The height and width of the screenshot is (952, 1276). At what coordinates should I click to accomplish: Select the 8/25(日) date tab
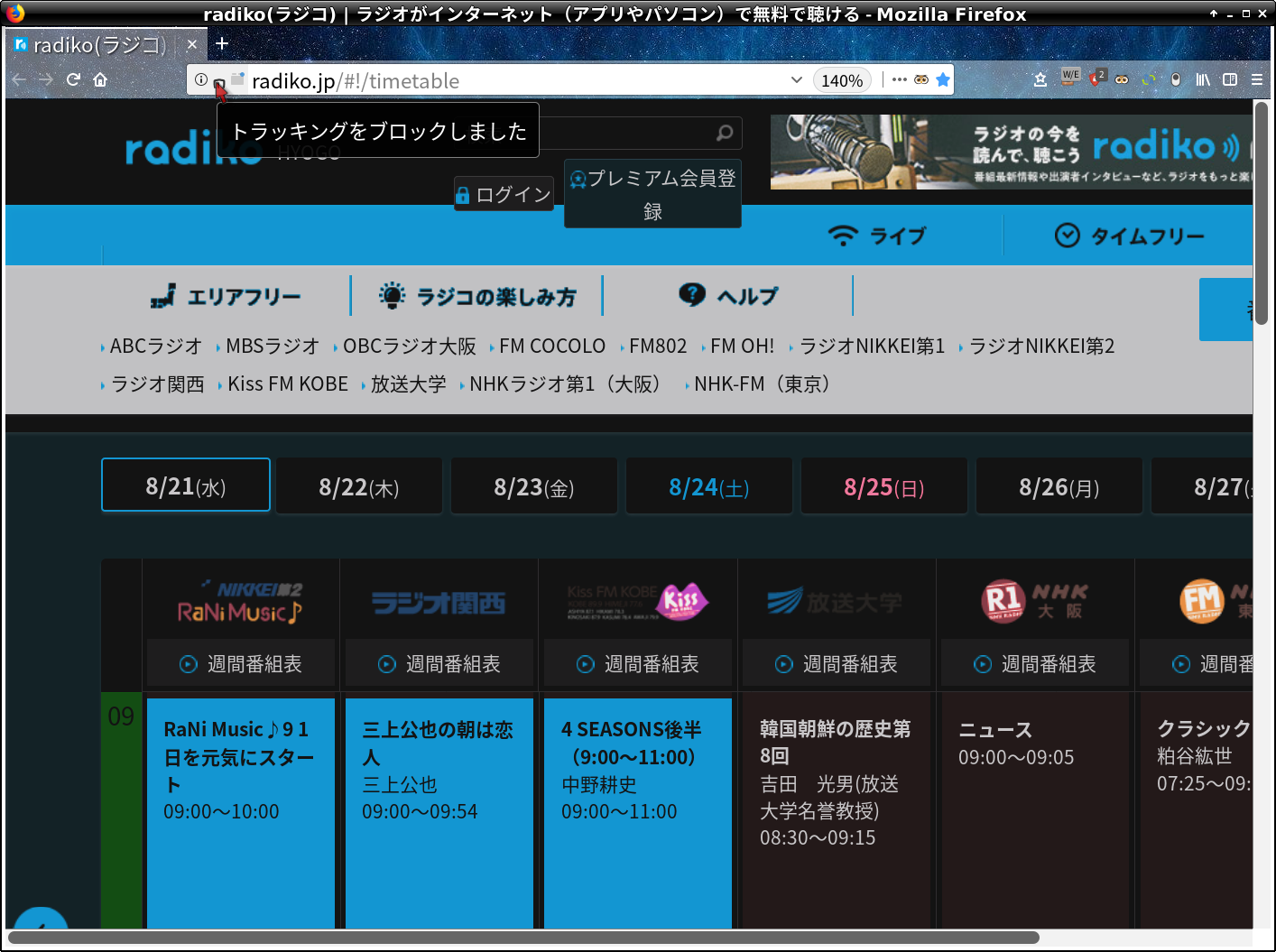[884, 486]
